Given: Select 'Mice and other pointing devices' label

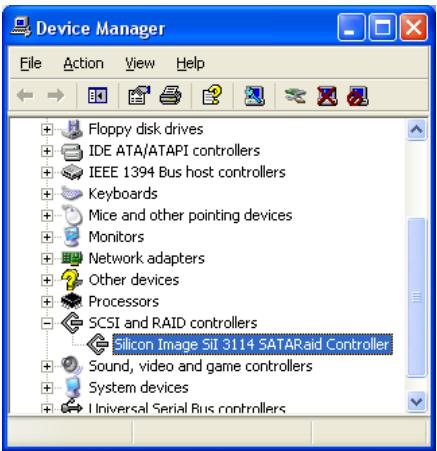Looking at the screenshot, I should [190, 215].
